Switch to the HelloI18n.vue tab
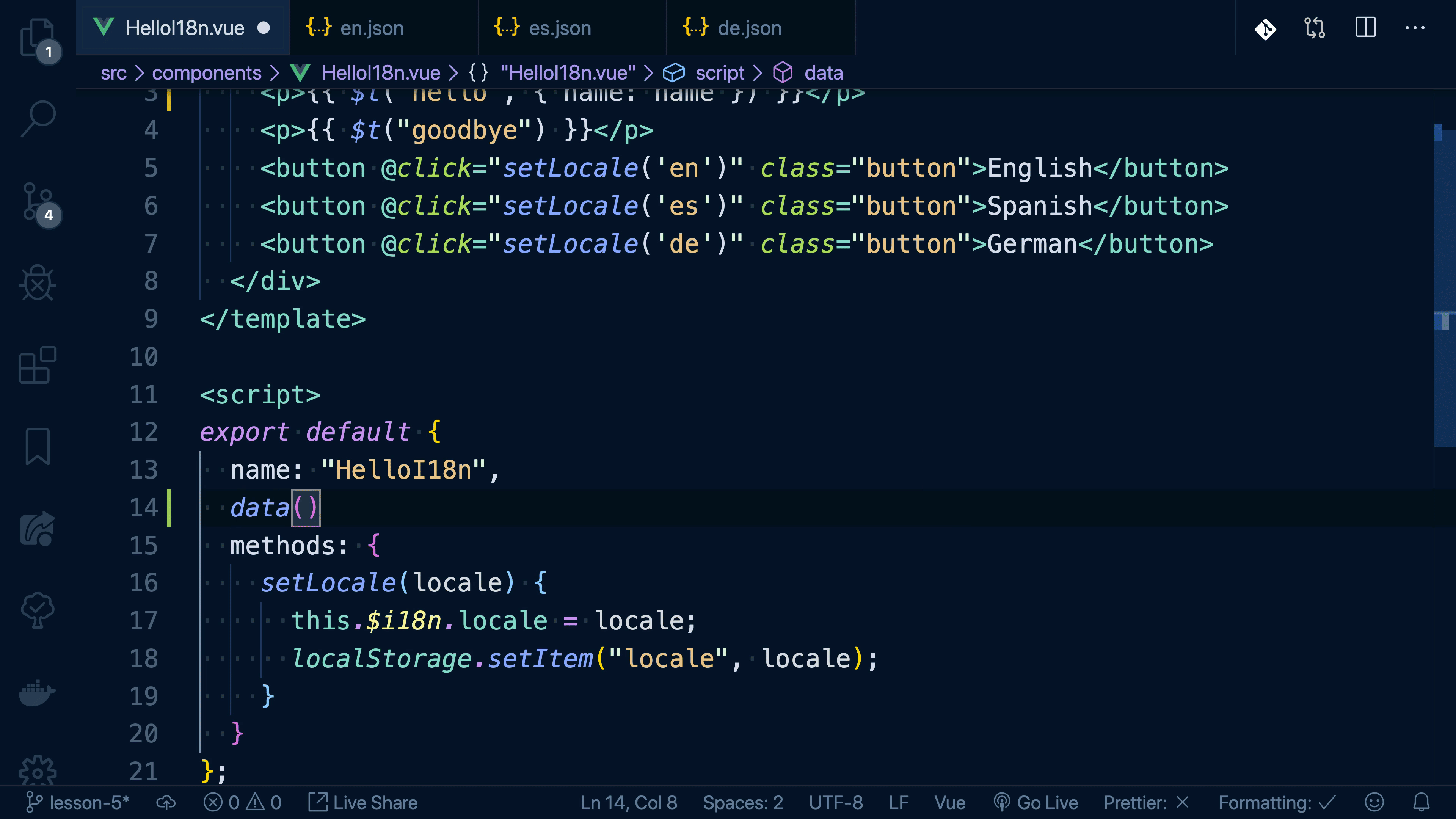The height and width of the screenshot is (819, 1456). point(182,28)
